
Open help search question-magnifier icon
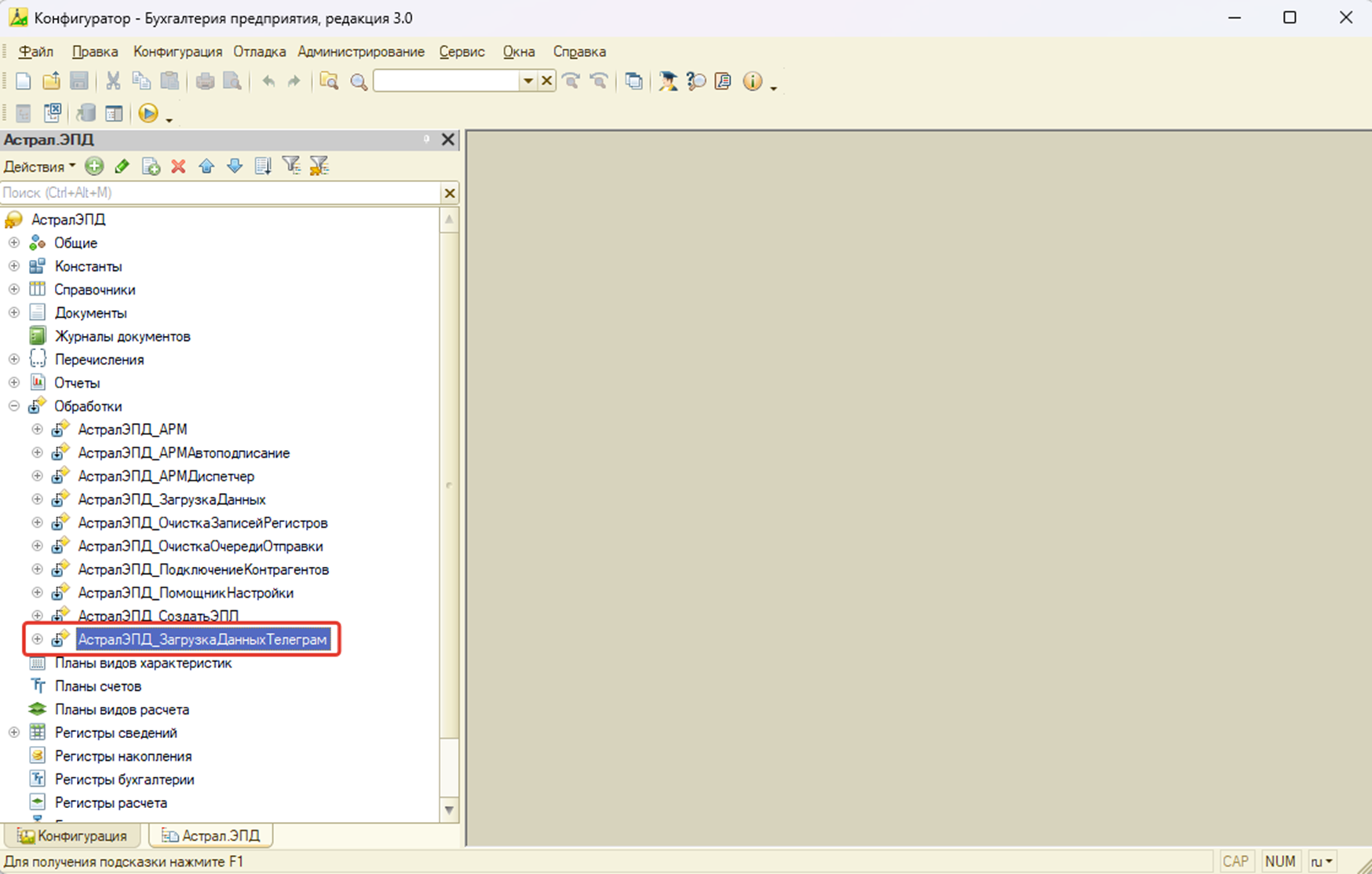tap(695, 81)
